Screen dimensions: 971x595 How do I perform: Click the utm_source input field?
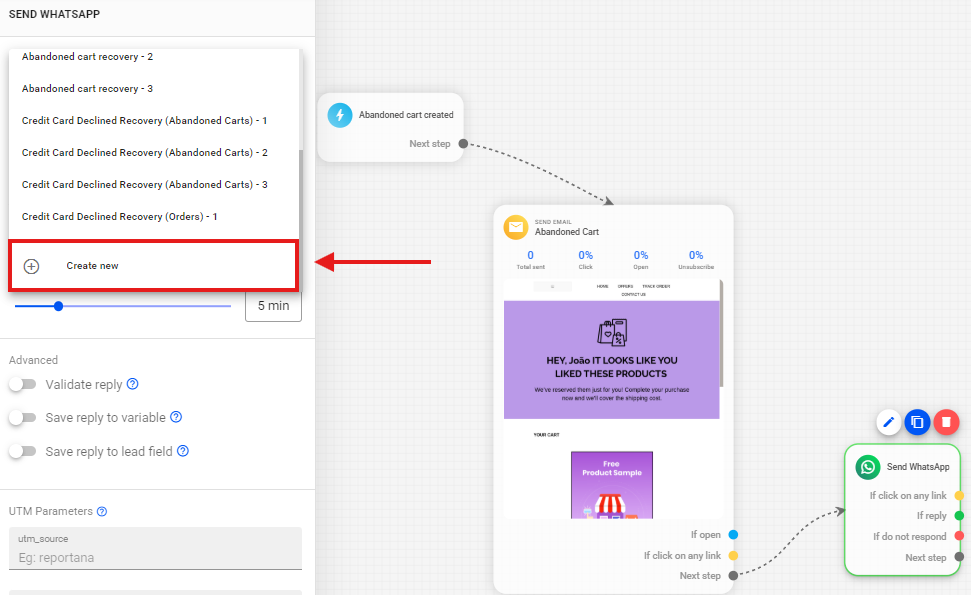point(155,557)
